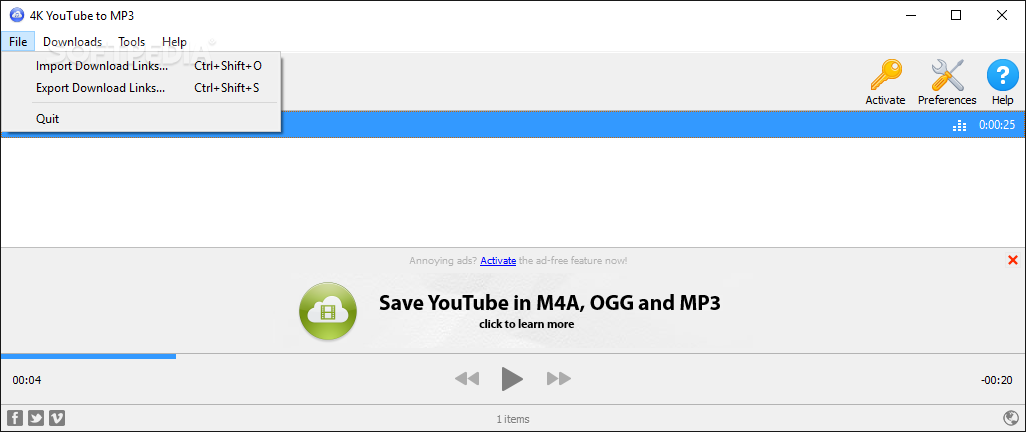The image size is (1026, 432).
Task: Close the ad banner with red X
Action: (x=1013, y=260)
